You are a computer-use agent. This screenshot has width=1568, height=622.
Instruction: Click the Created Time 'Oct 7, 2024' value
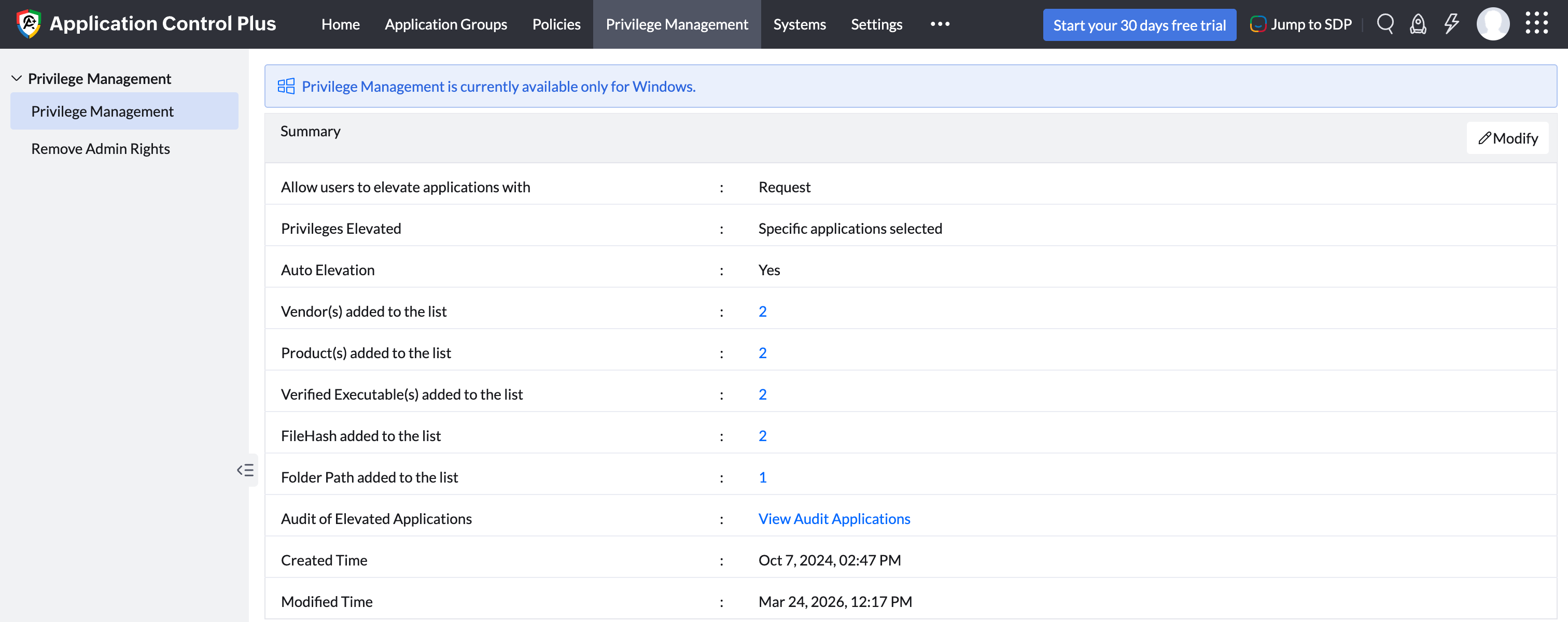click(829, 560)
